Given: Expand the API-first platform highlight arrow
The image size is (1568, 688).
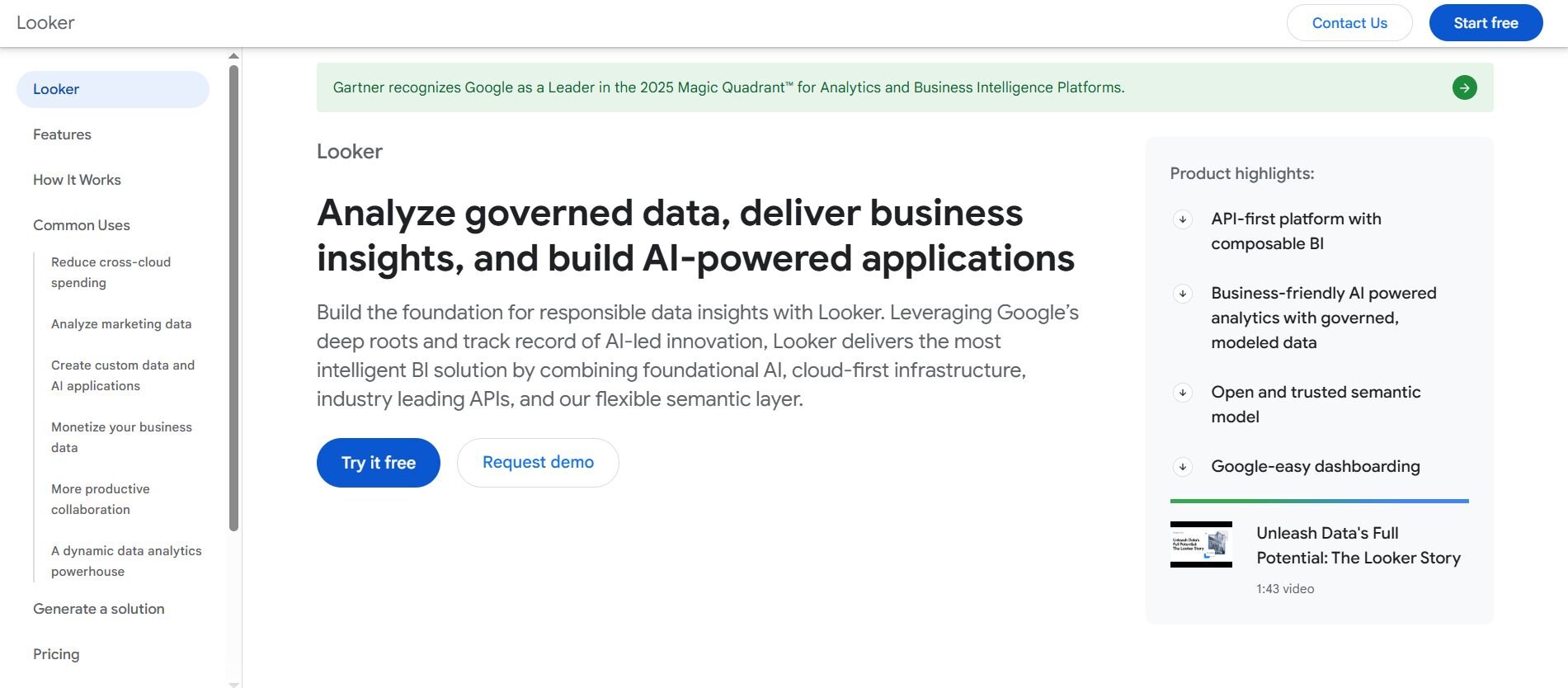Looking at the screenshot, I should (x=1183, y=219).
